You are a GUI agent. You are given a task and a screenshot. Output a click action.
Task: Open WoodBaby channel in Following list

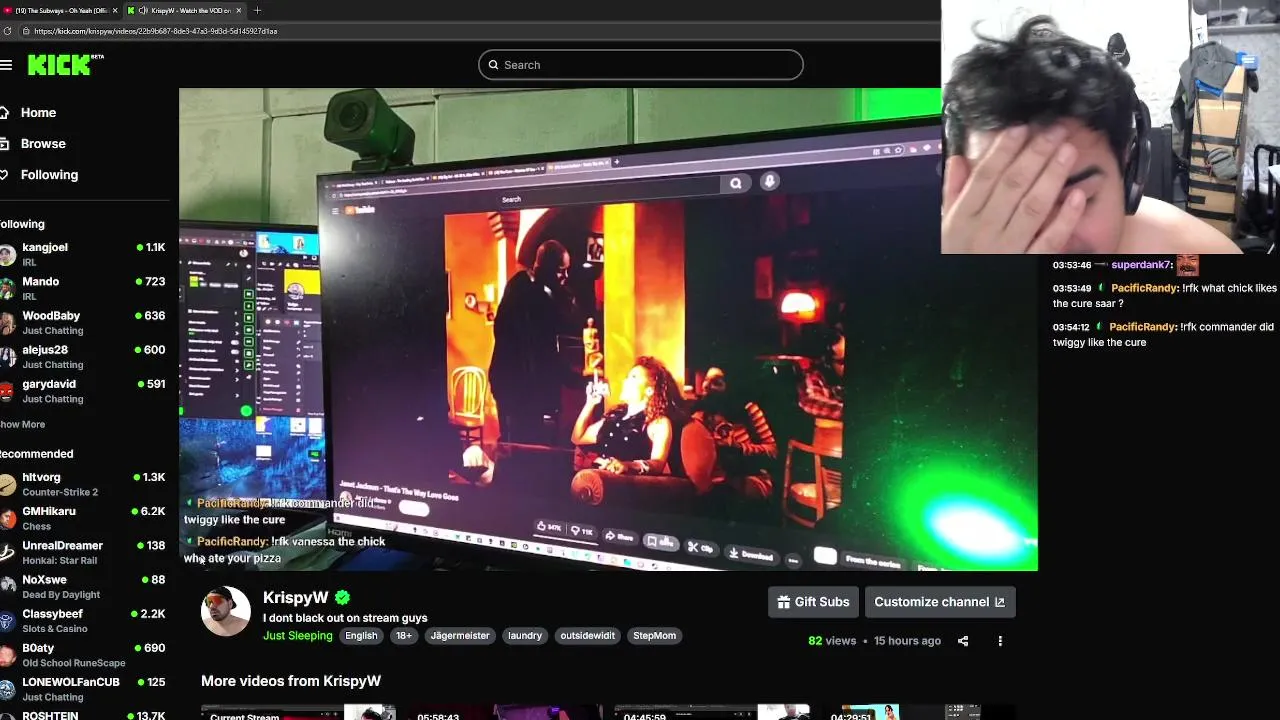(x=83, y=322)
